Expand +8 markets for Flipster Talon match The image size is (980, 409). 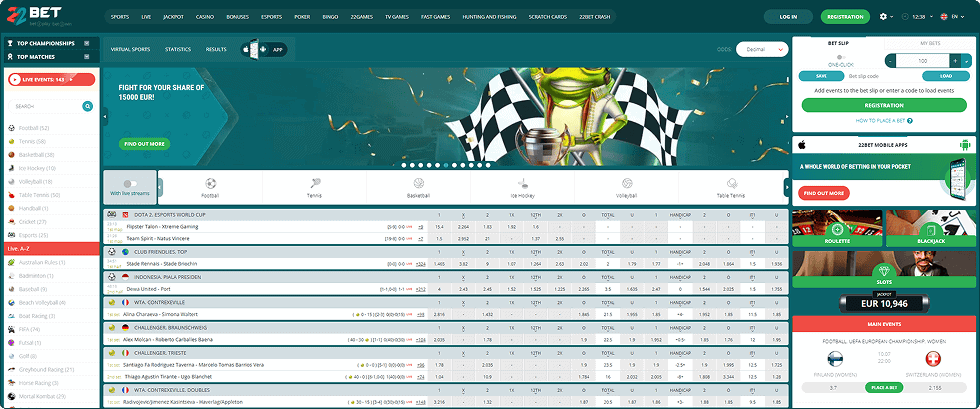421,226
